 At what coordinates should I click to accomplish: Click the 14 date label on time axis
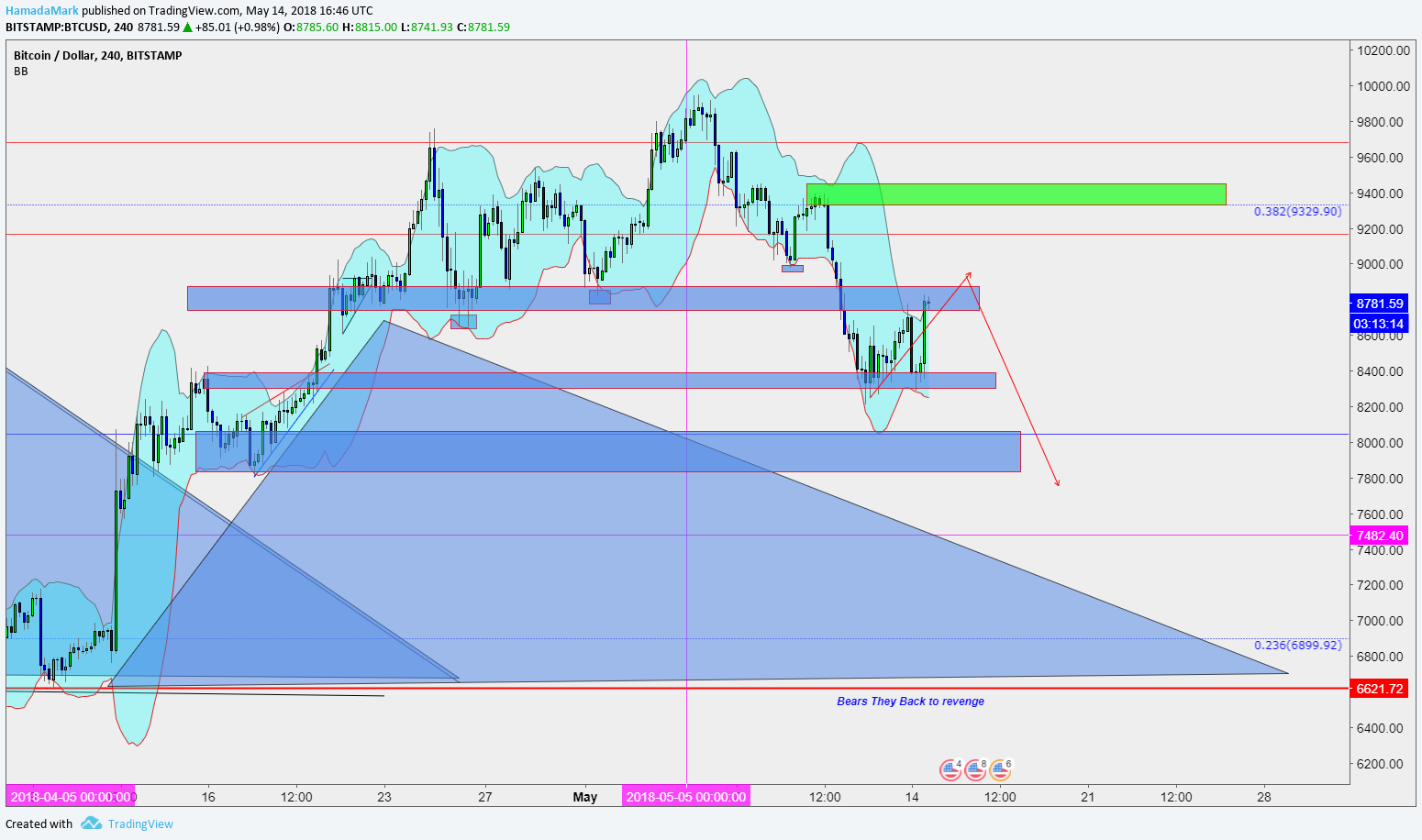pos(912,797)
